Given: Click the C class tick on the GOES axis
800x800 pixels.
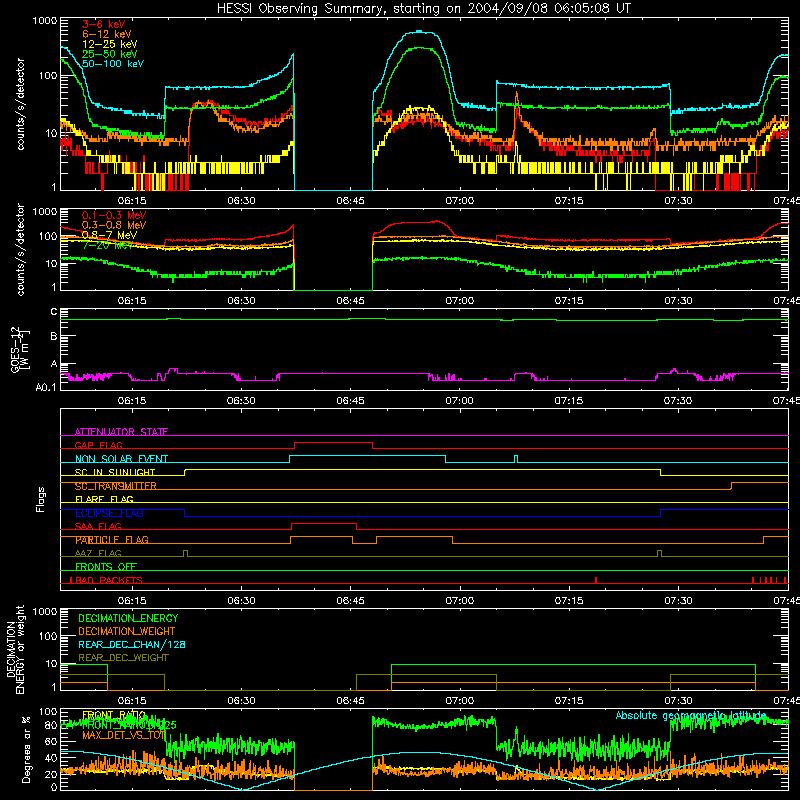Looking at the screenshot, I should click(x=54, y=312).
